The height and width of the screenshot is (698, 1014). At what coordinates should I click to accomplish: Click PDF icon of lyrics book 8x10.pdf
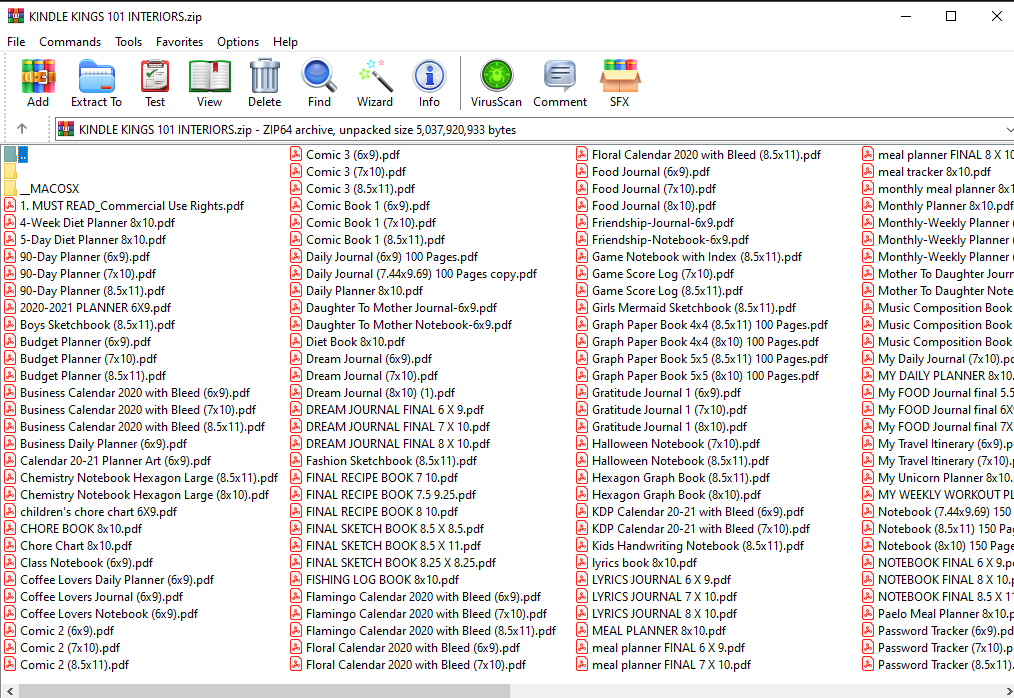pos(582,563)
